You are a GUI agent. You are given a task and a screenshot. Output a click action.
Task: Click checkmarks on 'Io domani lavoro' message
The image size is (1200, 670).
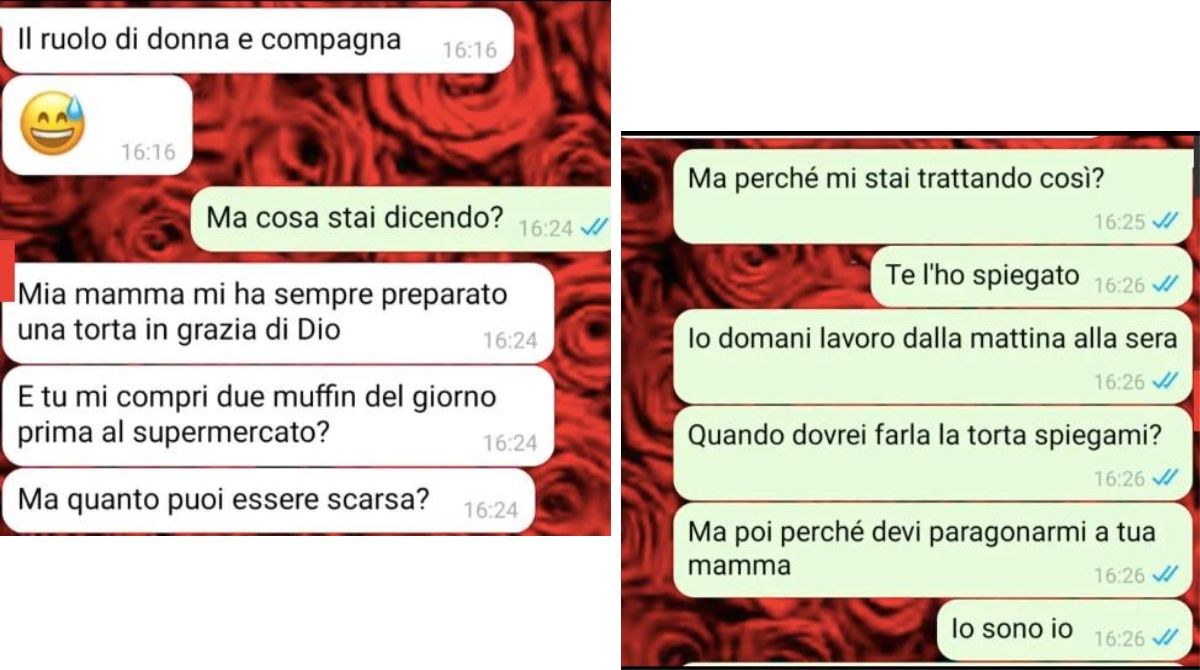click(x=1163, y=381)
